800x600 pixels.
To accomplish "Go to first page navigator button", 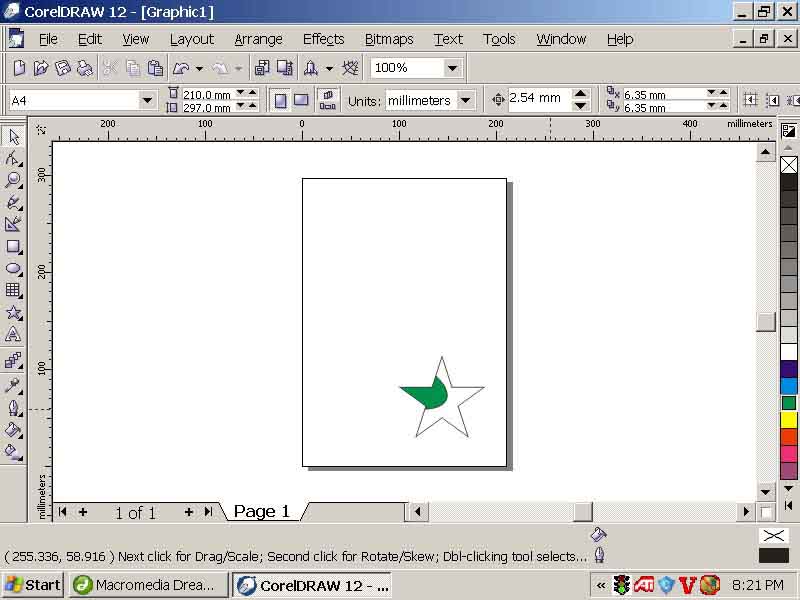I will pos(62,512).
